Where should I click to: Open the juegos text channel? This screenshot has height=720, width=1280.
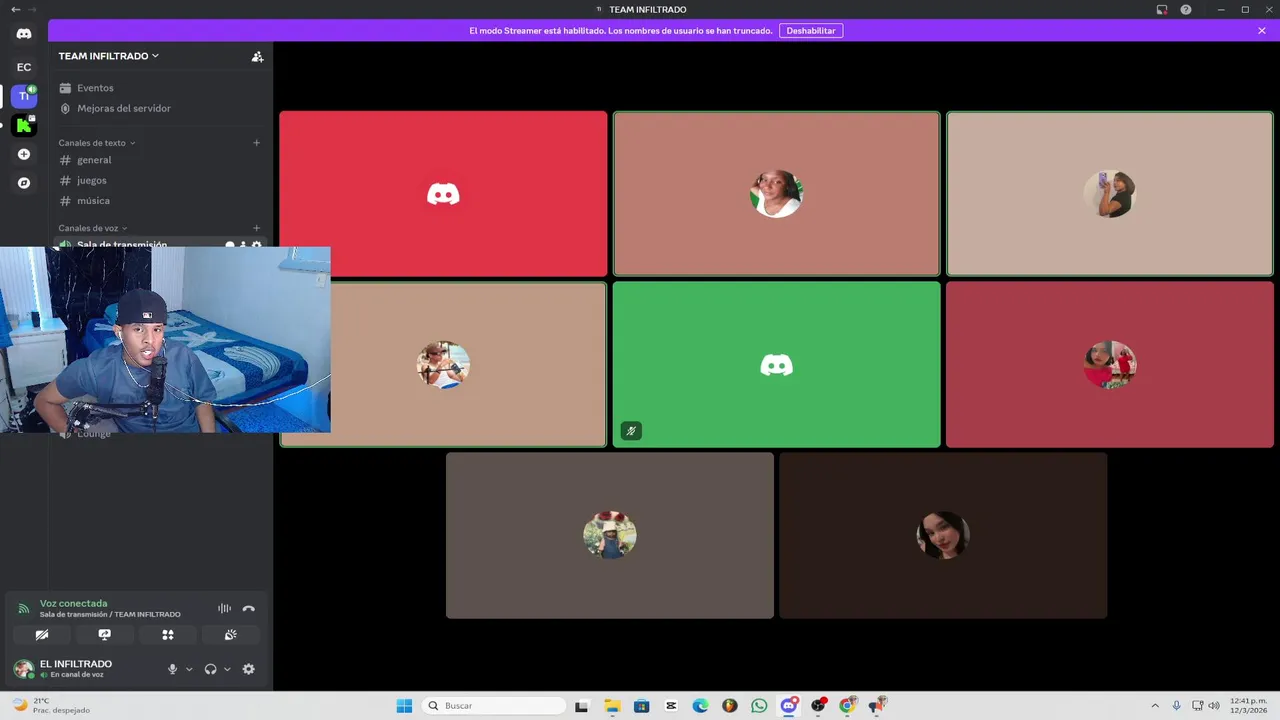point(160,180)
